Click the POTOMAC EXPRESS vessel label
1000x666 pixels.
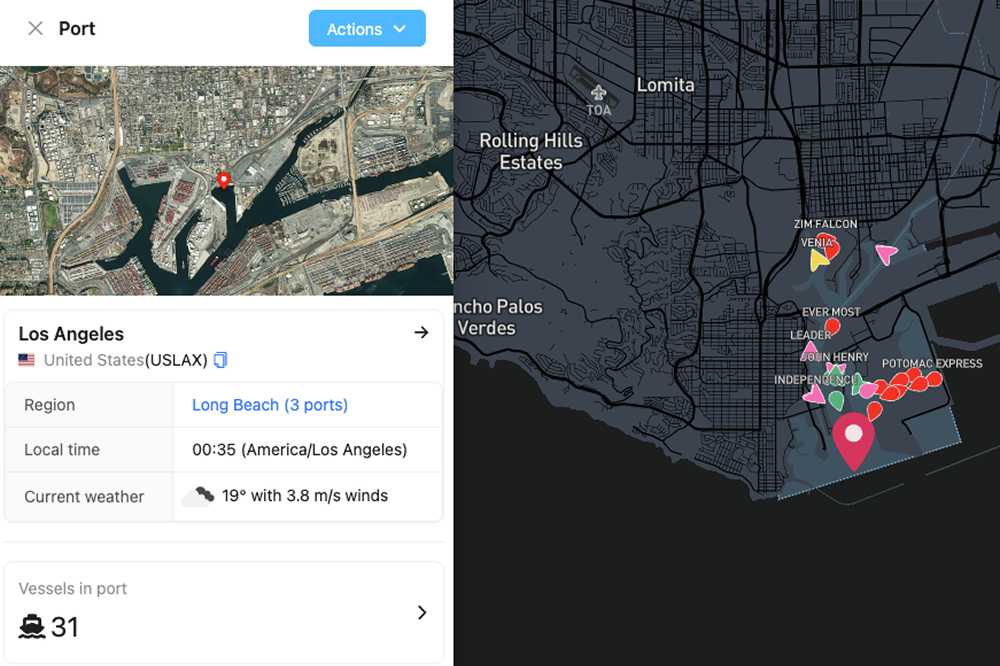(x=932, y=364)
